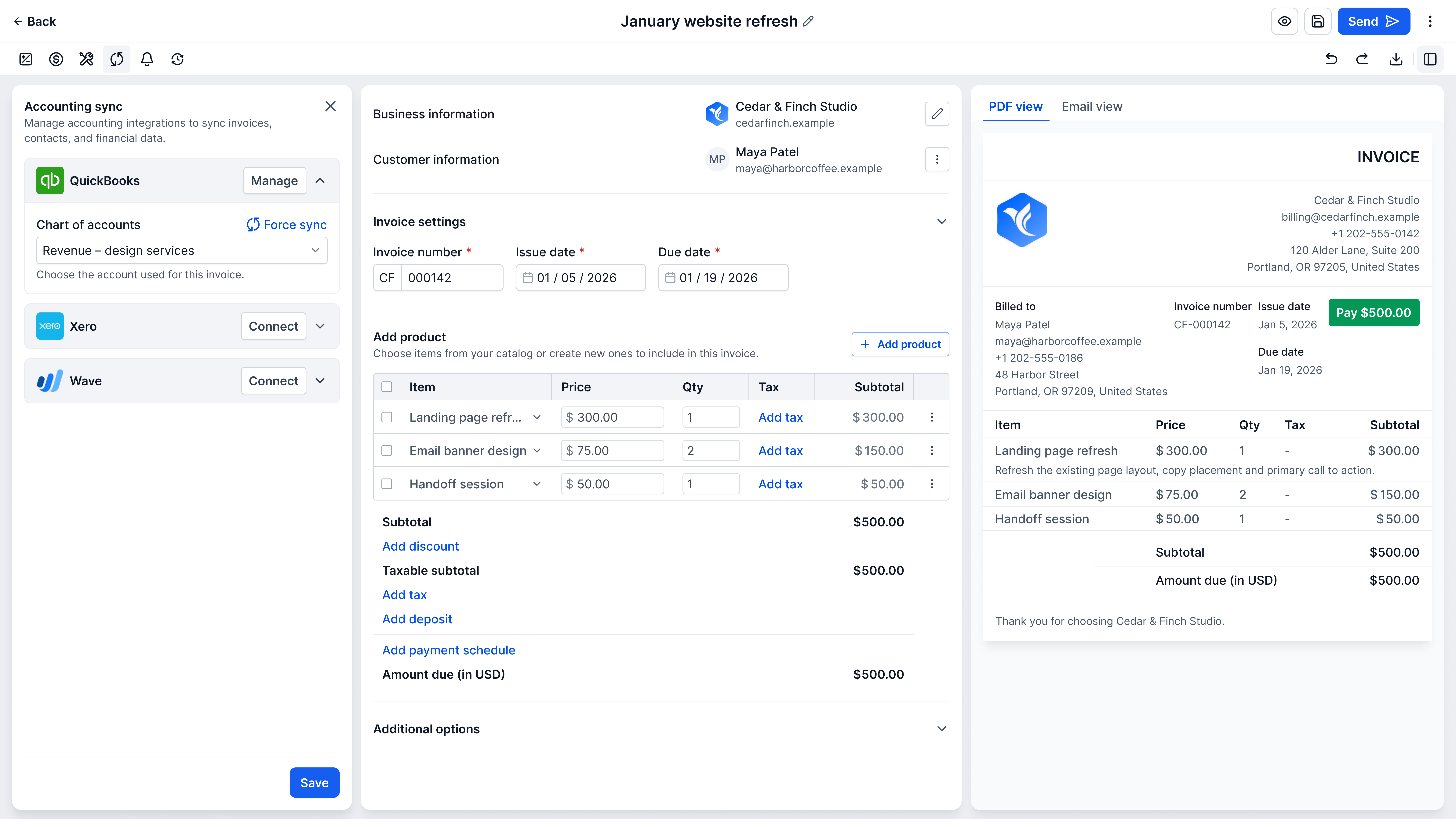The image size is (1456, 819).
Task: Expand the Wave section chevron
Action: [x=320, y=381]
